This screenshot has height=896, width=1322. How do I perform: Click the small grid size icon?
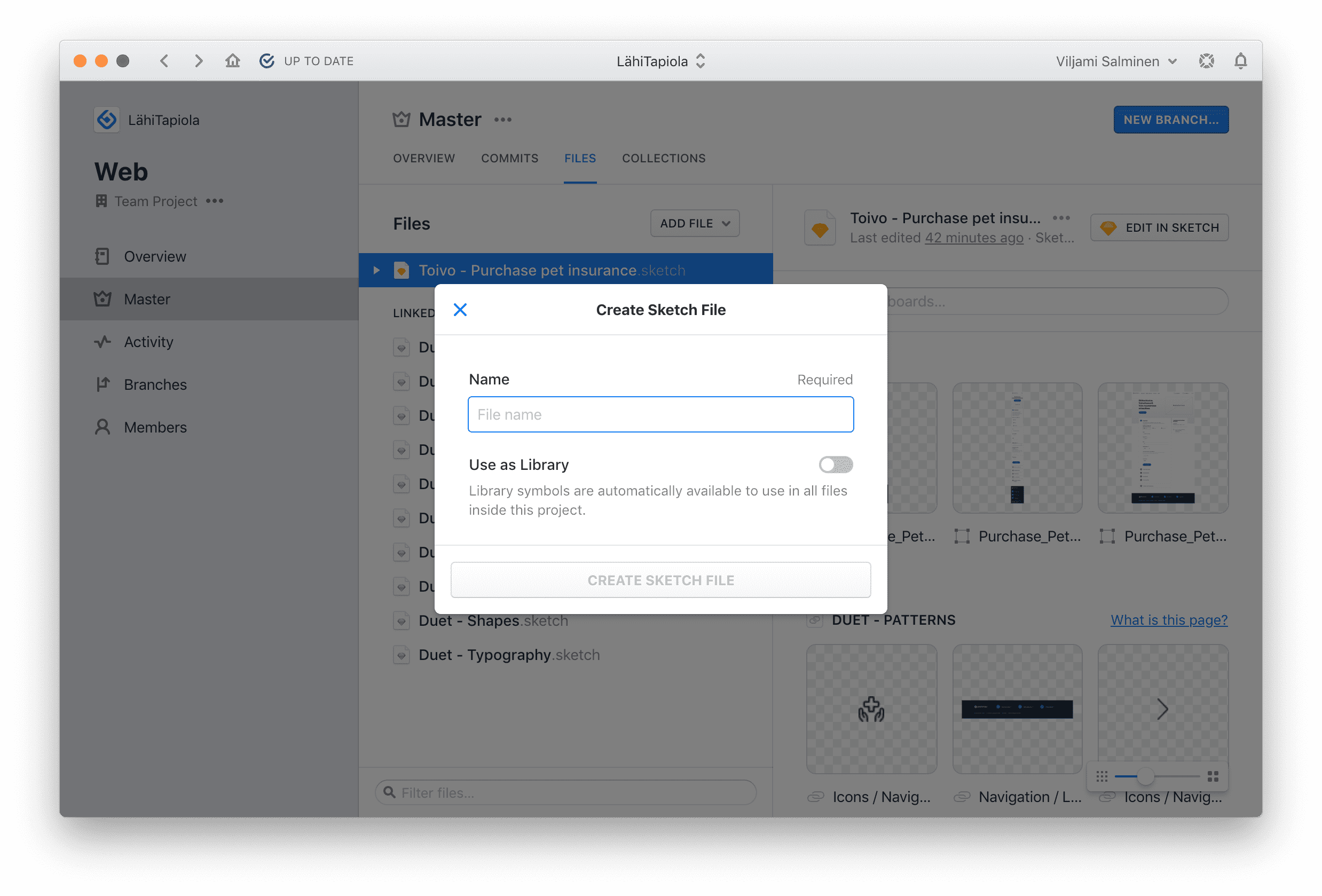pos(1101,776)
